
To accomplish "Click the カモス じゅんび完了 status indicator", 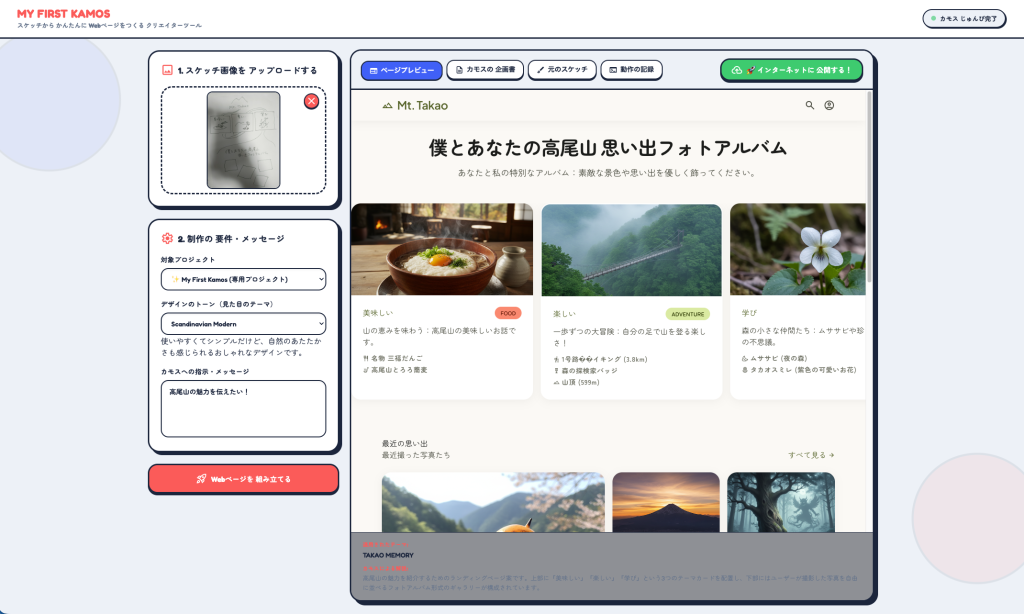I will [964, 18].
